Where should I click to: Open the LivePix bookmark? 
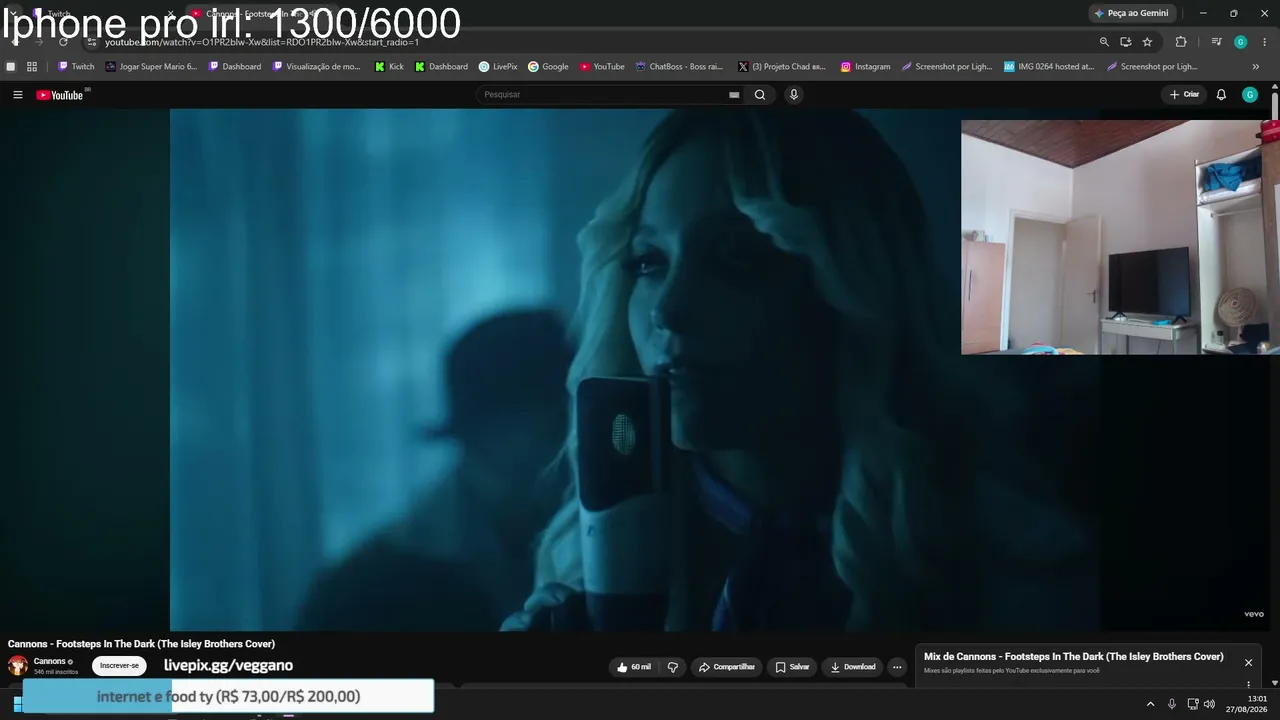coord(498,67)
